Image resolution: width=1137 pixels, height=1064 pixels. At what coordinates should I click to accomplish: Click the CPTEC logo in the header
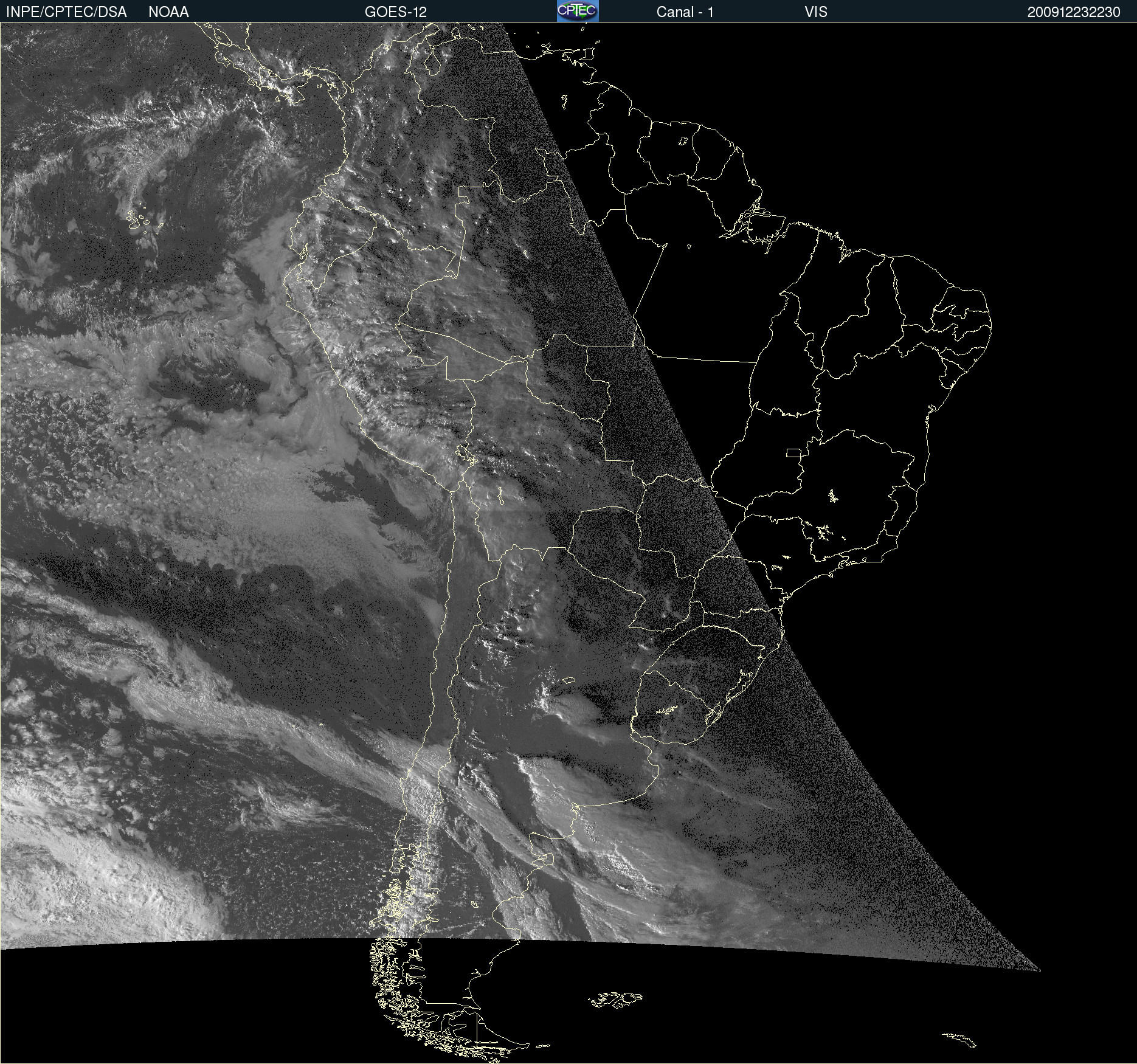coord(578,11)
